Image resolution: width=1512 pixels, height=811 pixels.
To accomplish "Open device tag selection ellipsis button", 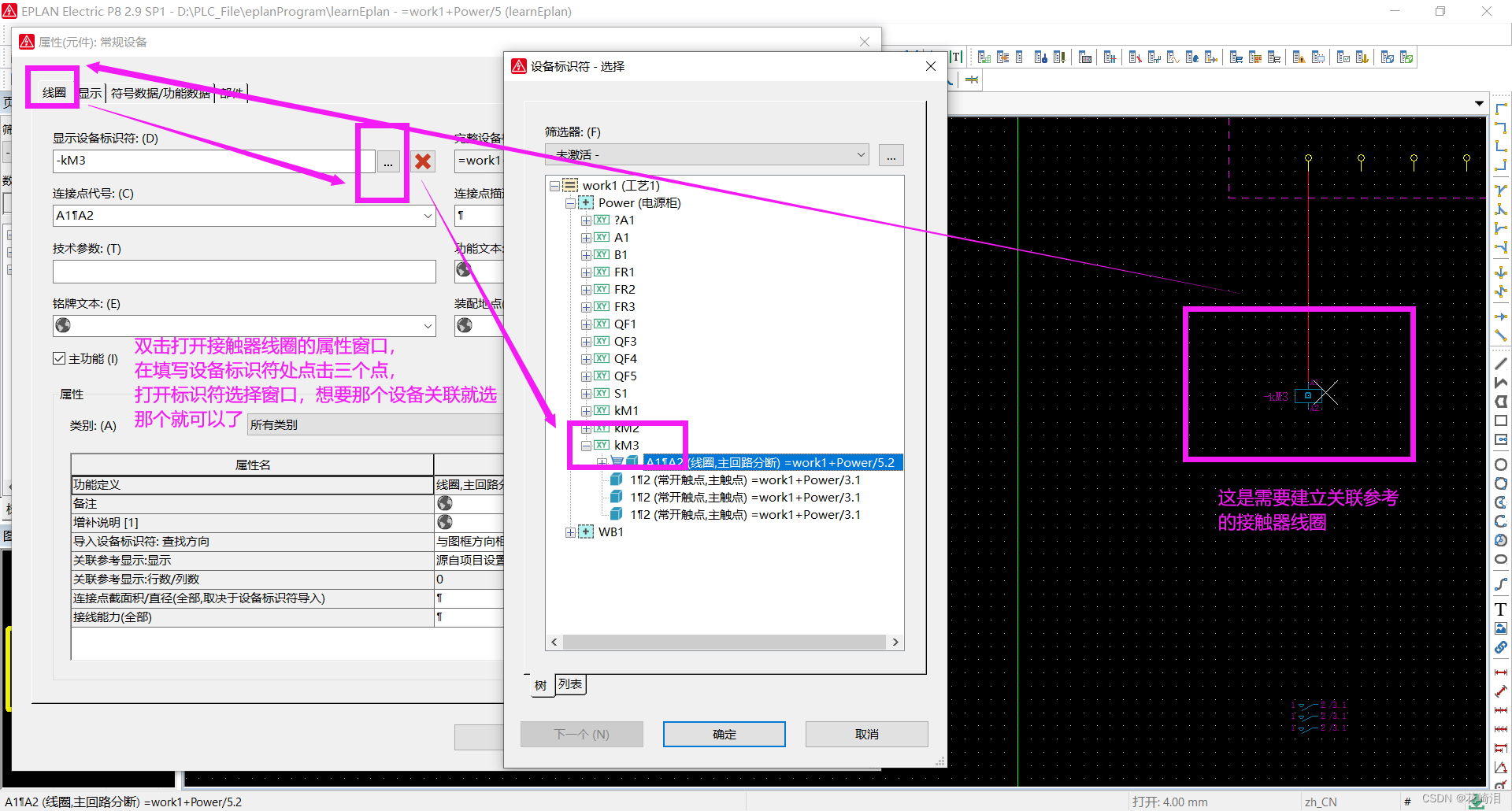I will click(388, 161).
